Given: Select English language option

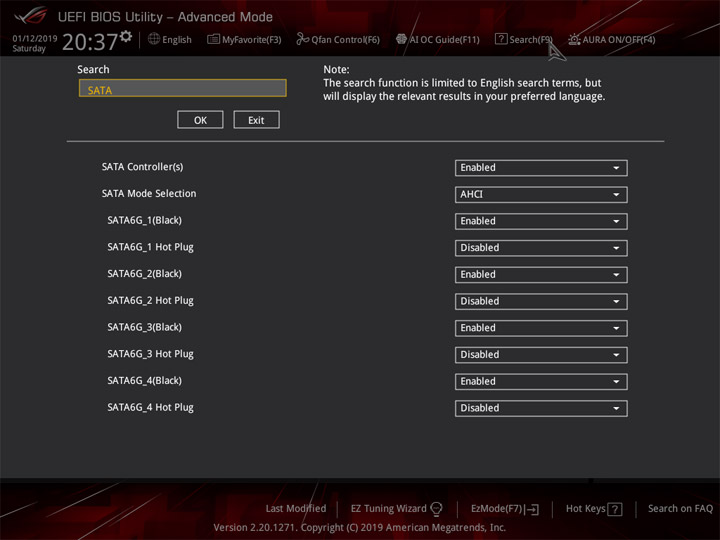Looking at the screenshot, I should (x=177, y=40).
